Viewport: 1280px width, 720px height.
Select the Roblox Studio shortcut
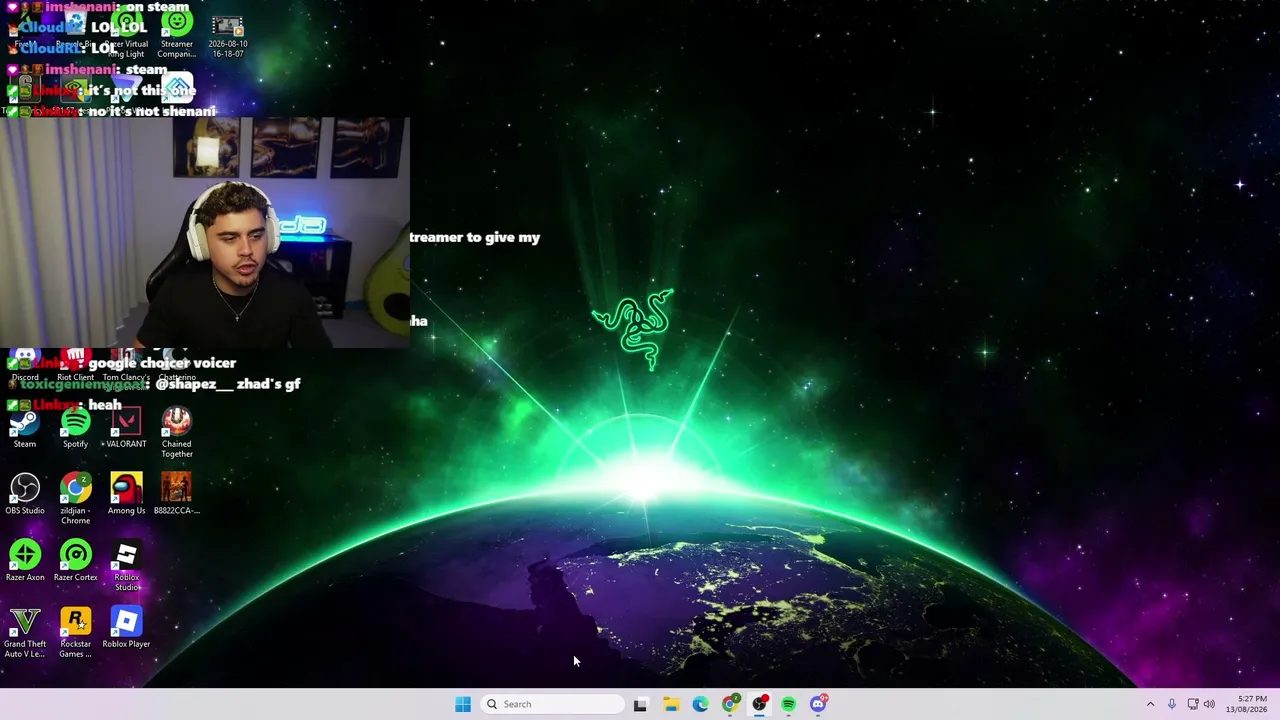point(126,566)
